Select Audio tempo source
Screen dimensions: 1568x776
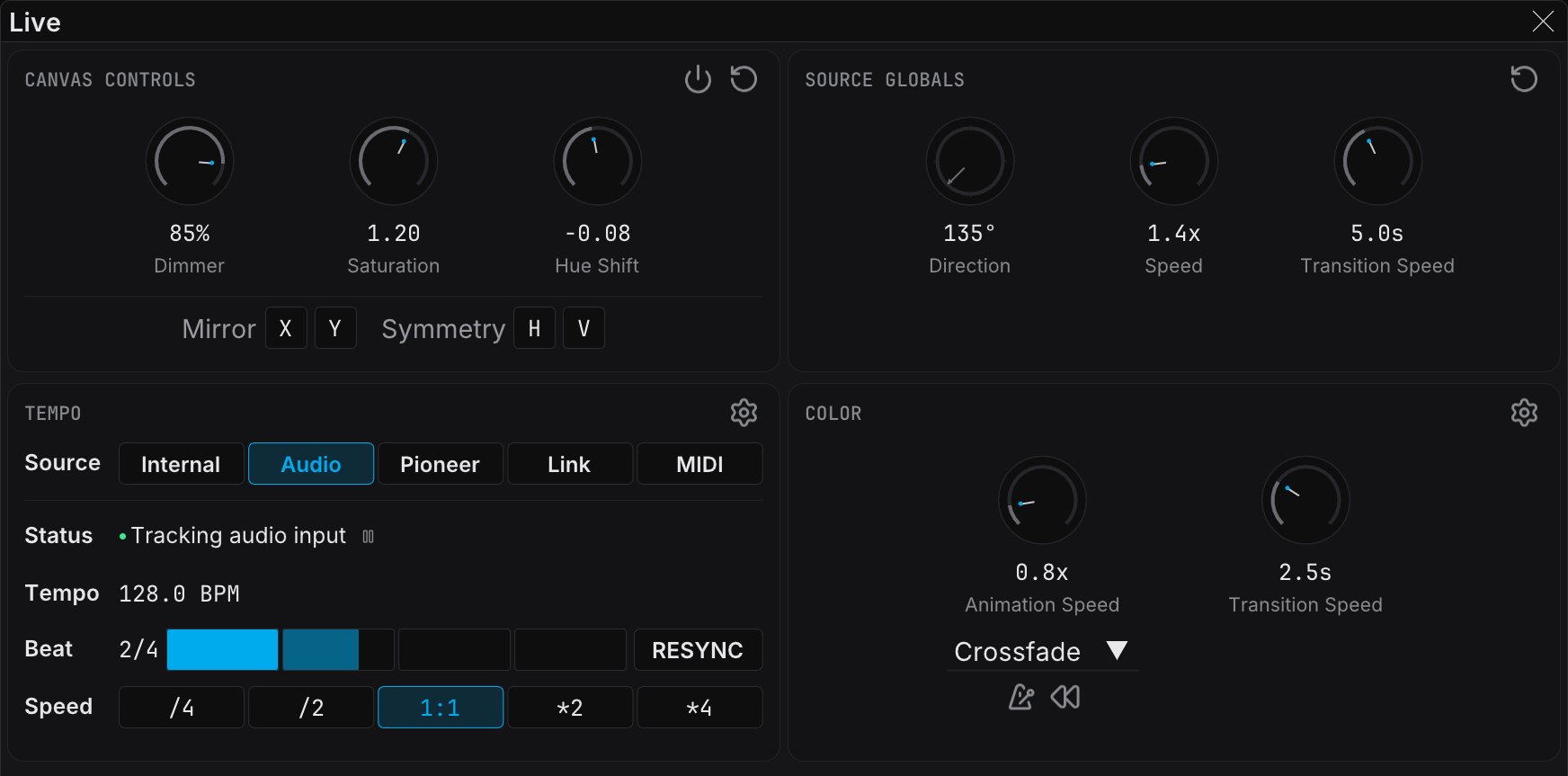pos(311,464)
